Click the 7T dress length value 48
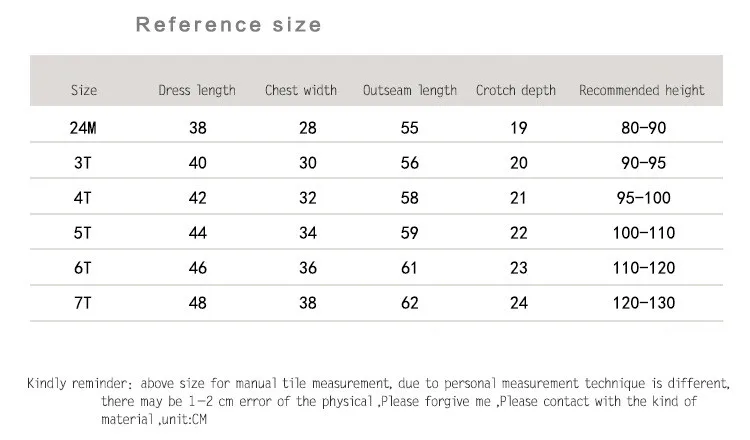The height and width of the screenshot is (440, 750). [198, 303]
